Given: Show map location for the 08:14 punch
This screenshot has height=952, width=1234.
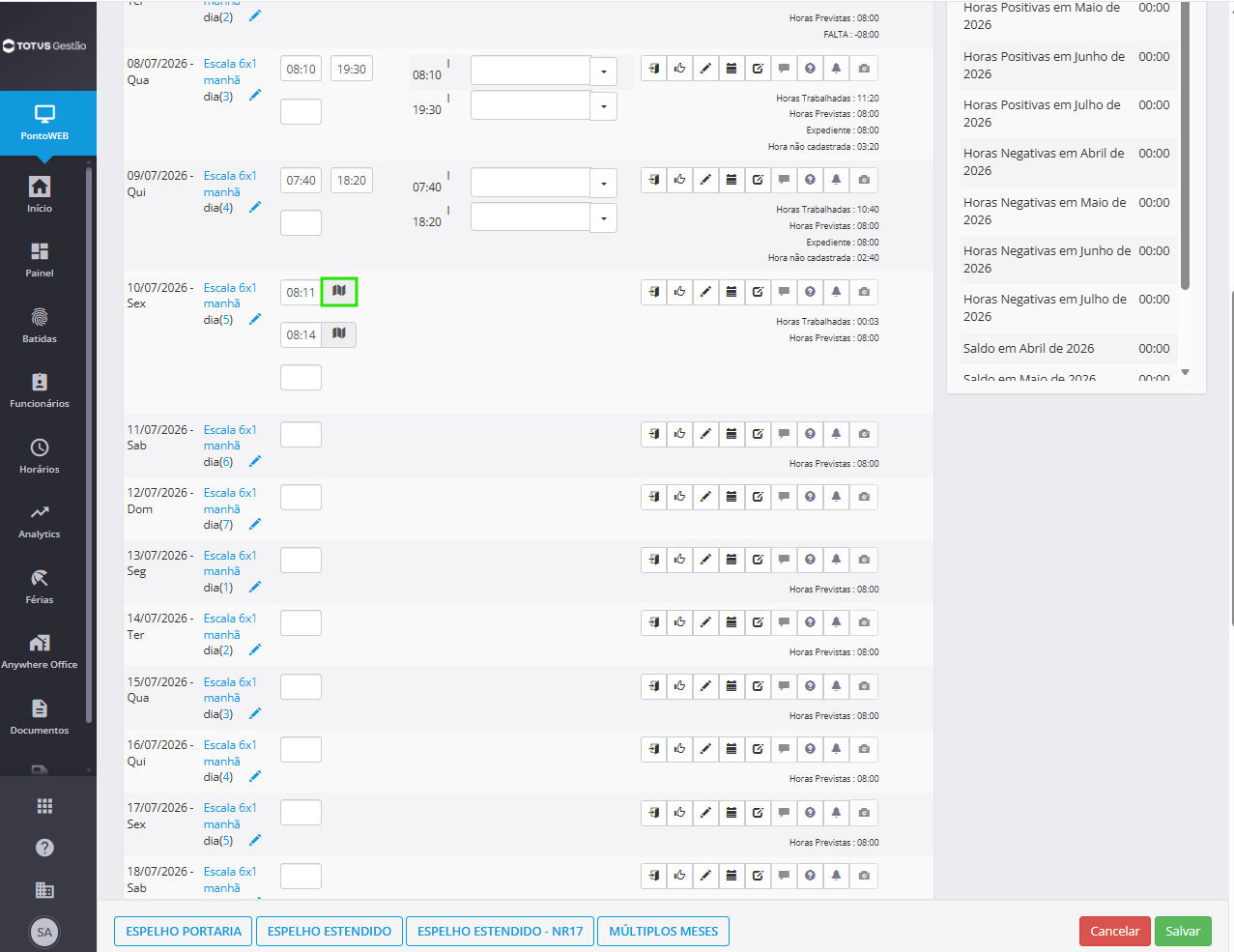Looking at the screenshot, I should point(339,334).
